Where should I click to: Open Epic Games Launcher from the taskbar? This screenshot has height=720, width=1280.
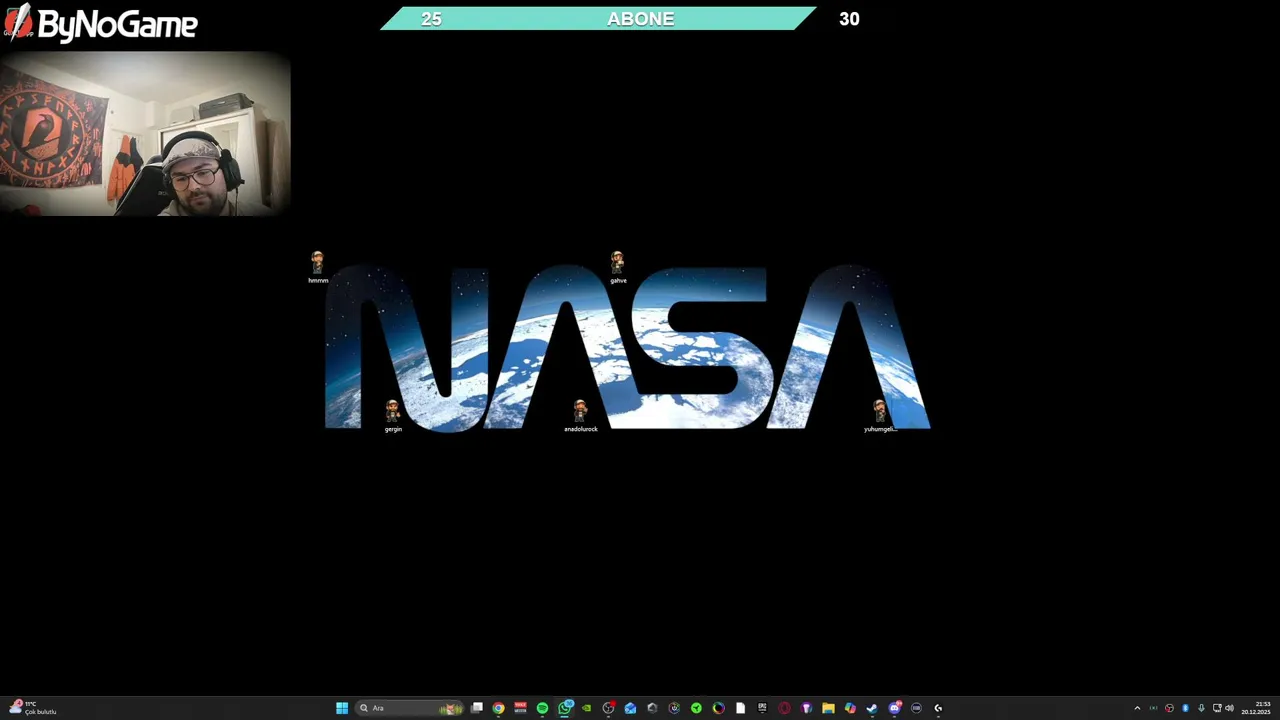(x=762, y=708)
